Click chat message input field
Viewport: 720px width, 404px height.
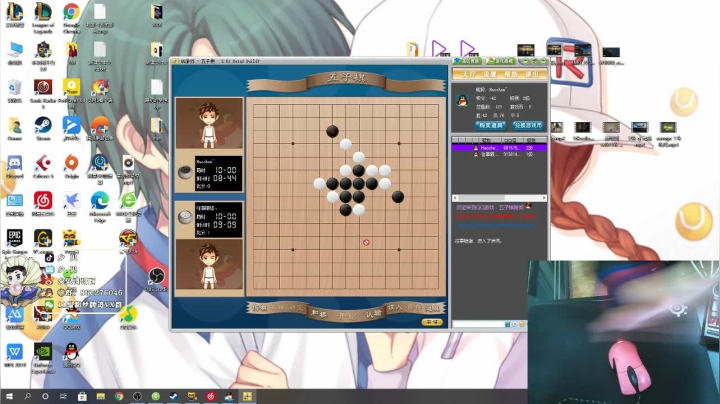478,324
